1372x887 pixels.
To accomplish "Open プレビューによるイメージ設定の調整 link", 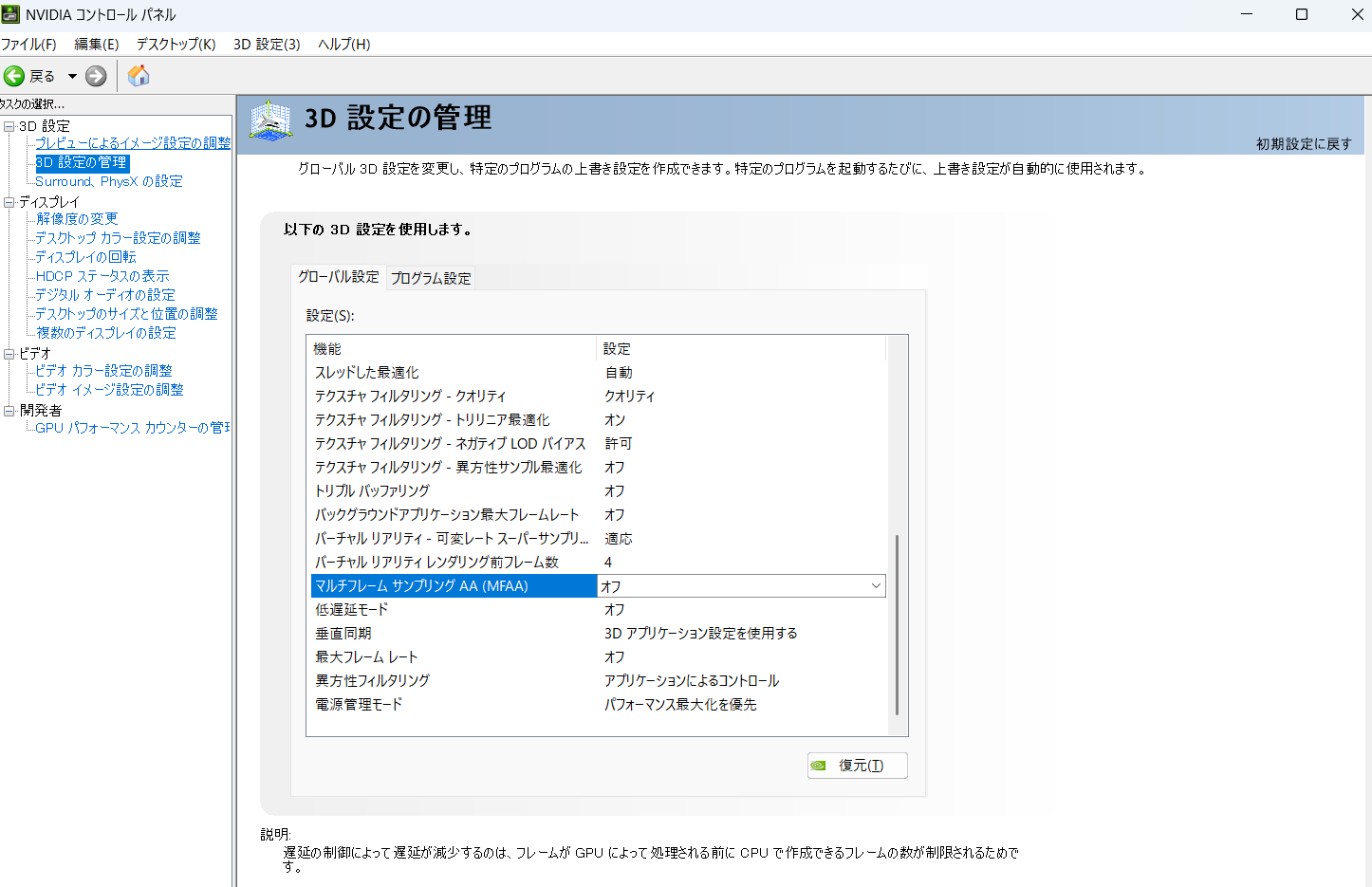I will point(133,143).
